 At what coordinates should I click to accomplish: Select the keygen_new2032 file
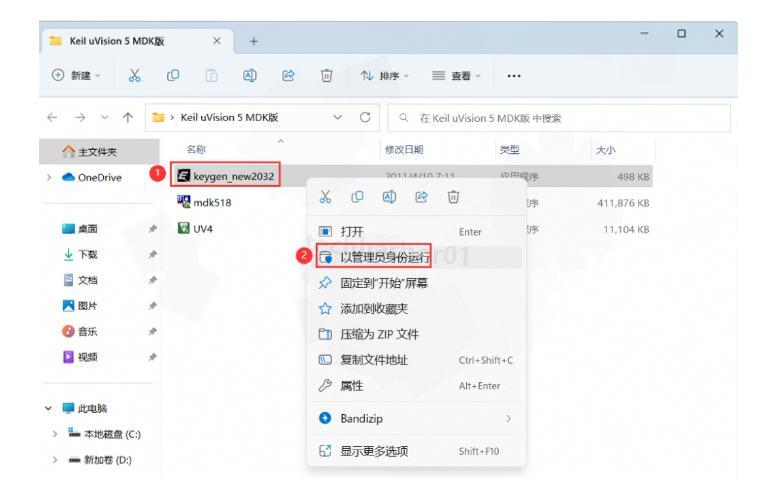pyautogui.click(x=226, y=176)
